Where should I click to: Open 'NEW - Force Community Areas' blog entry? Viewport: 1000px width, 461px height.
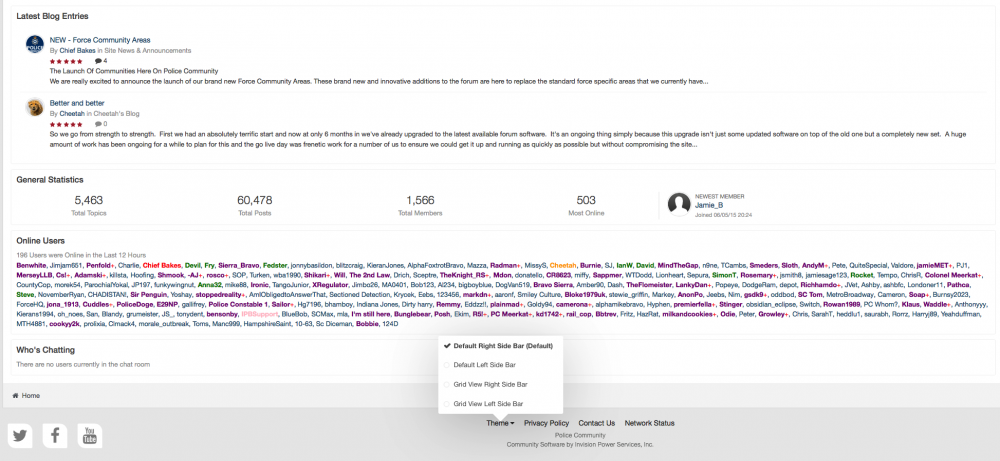[100, 40]
